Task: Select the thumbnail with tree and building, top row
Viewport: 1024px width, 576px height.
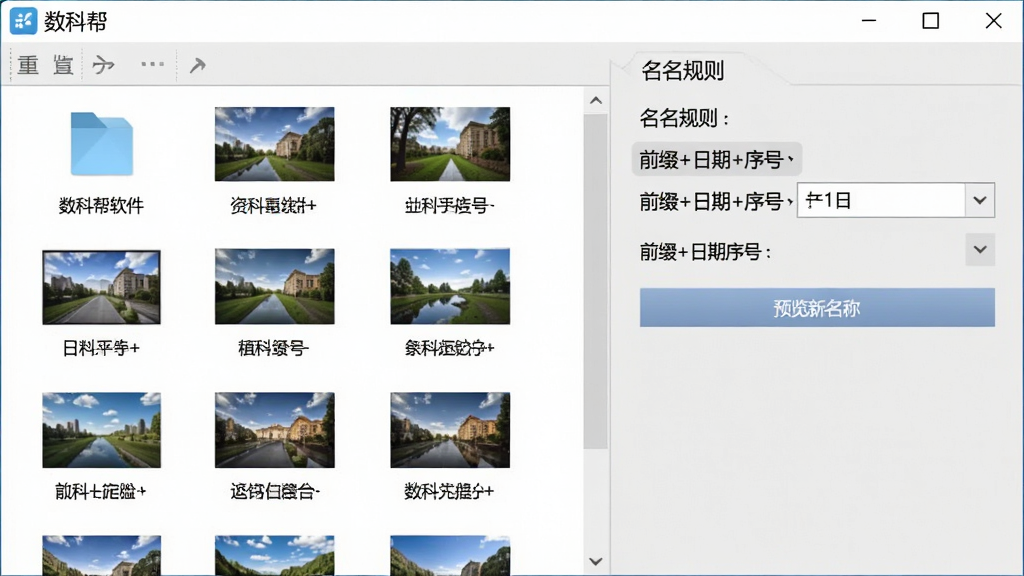Action: click(x=450, y=144)
